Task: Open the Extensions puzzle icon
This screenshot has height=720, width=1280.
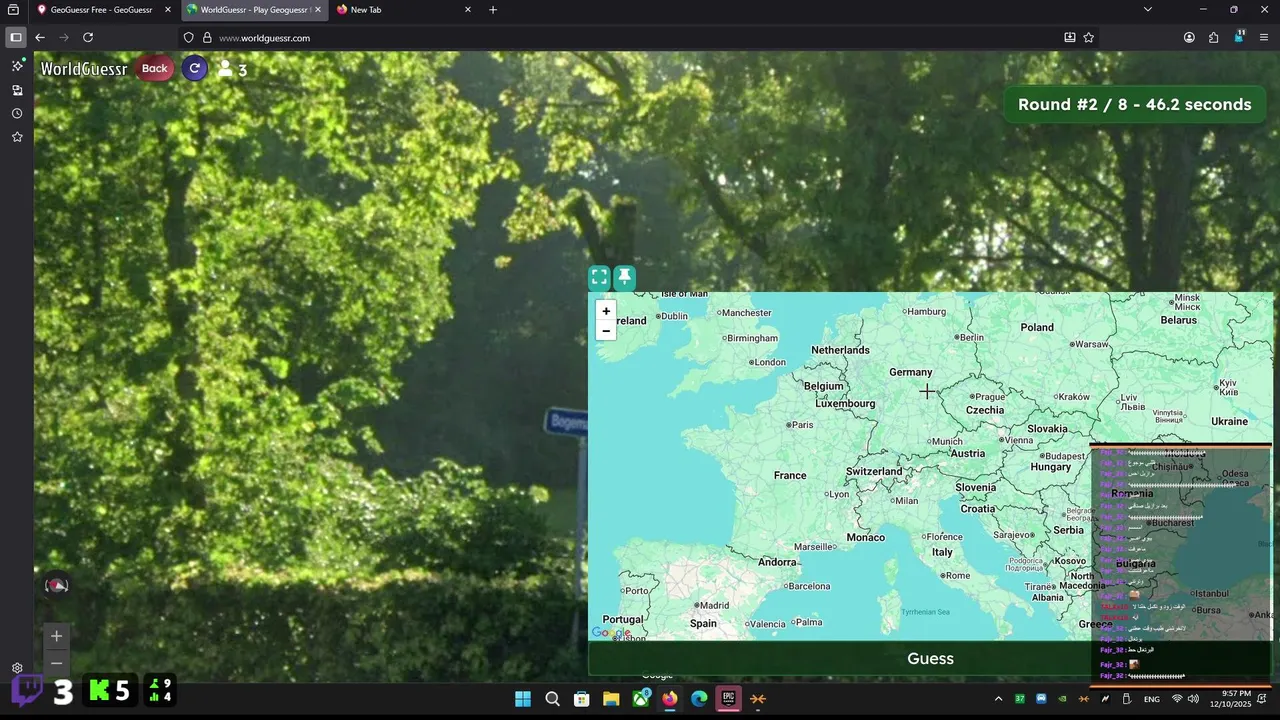Action: coord(1214,37)
